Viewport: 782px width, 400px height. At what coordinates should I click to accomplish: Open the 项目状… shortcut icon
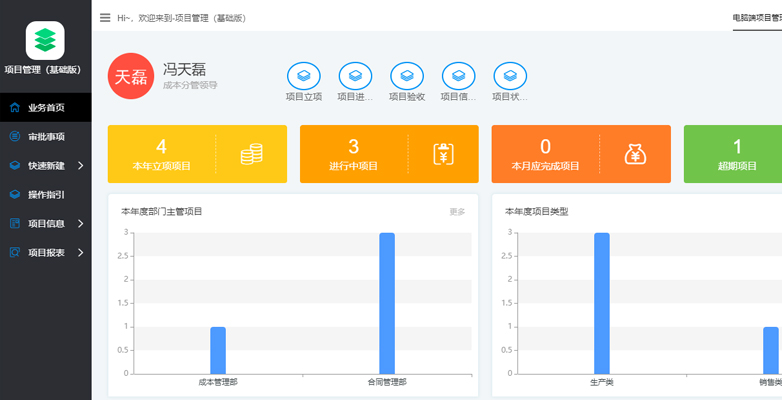click(511, 75)
